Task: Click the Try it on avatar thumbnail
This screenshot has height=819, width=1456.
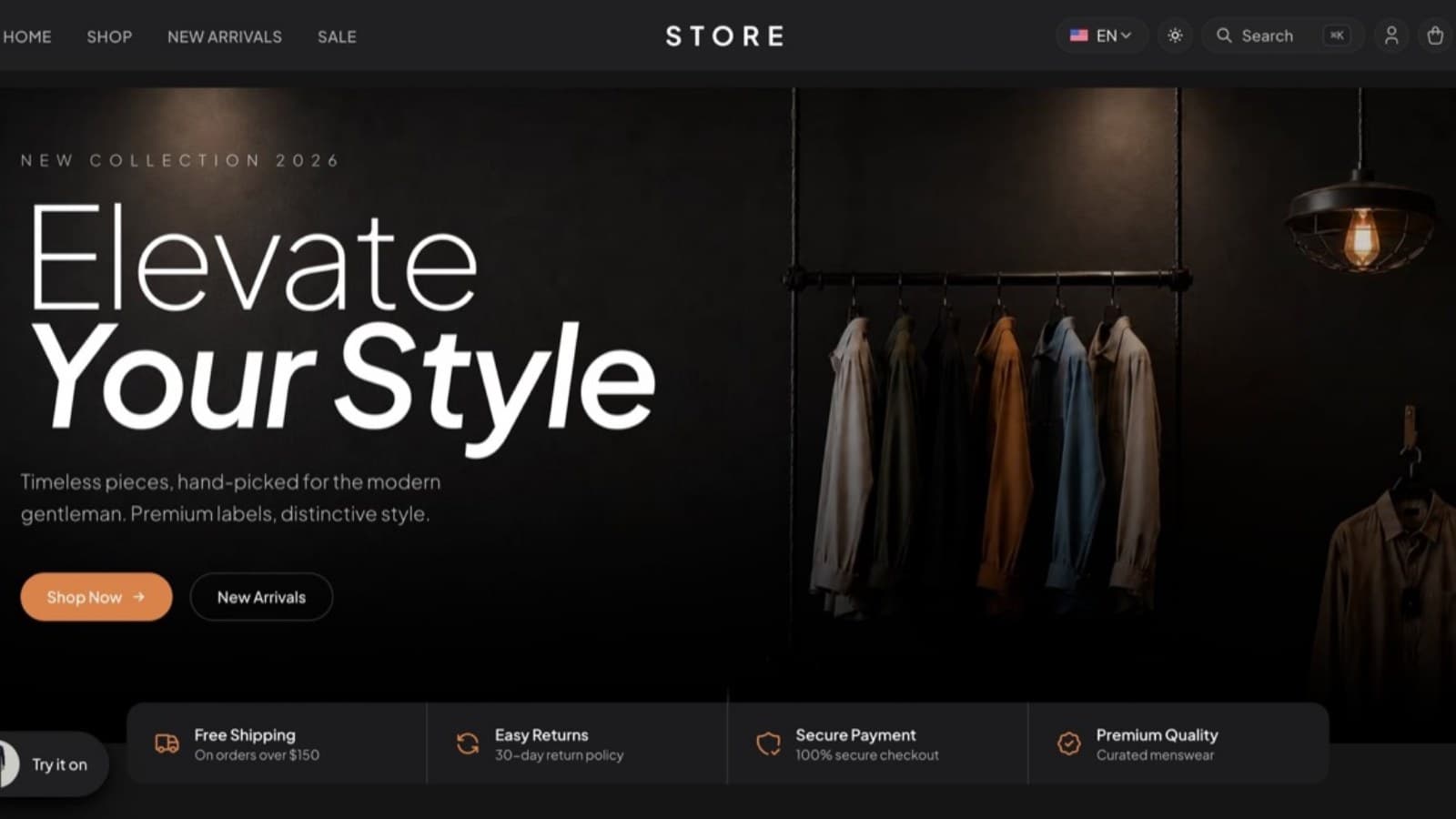Action: point(7,764)
